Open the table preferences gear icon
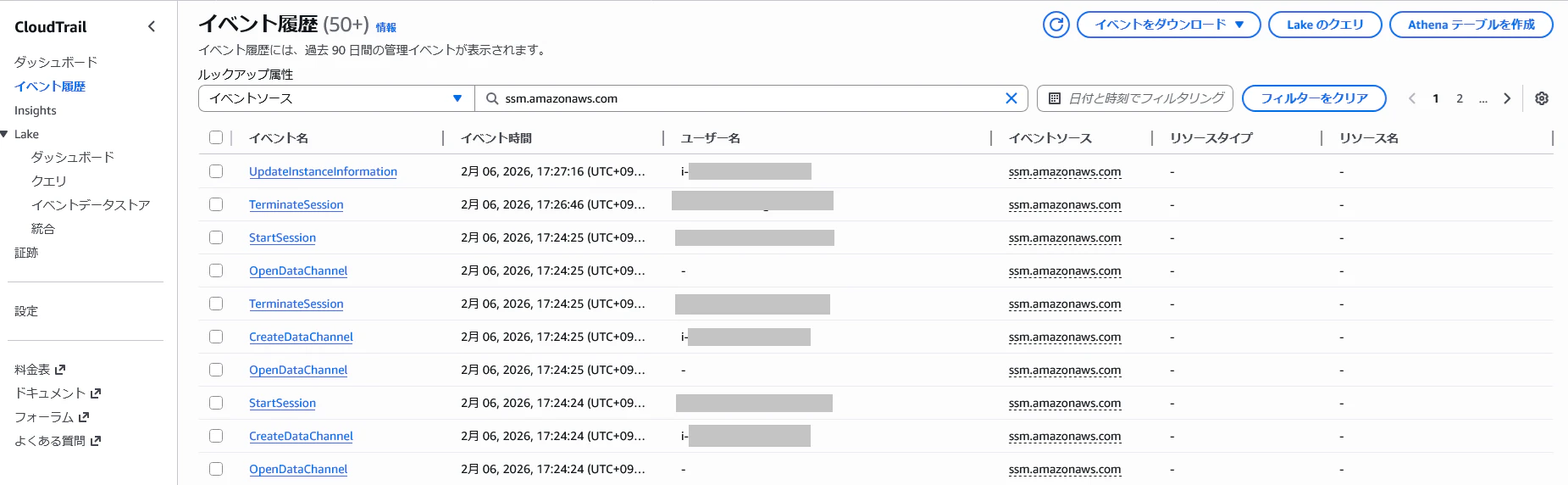Viewport: 1568px width, 485px height. (1542, 98)
